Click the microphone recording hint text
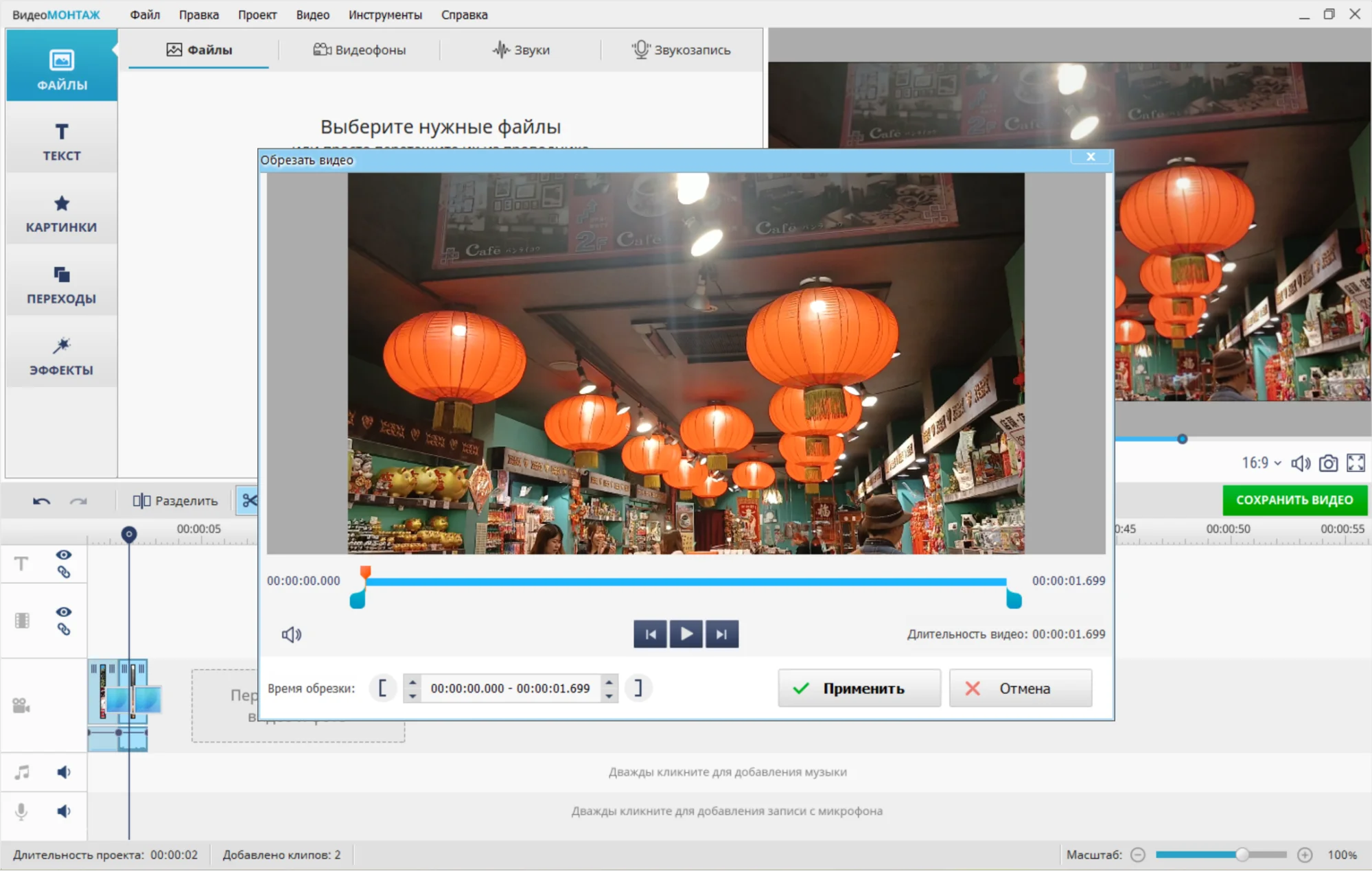 point(728,811)
